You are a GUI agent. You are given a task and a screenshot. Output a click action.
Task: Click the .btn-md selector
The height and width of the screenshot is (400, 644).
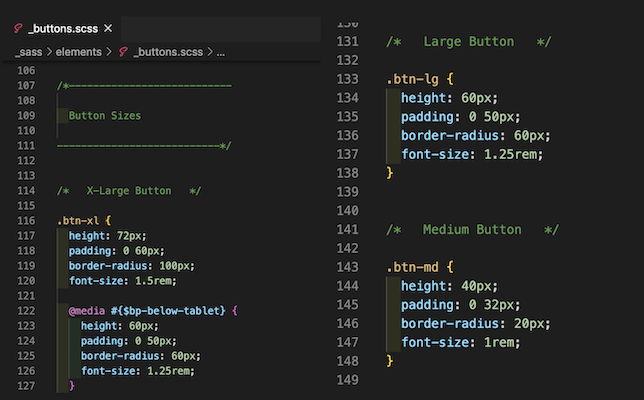coord(412,267)
